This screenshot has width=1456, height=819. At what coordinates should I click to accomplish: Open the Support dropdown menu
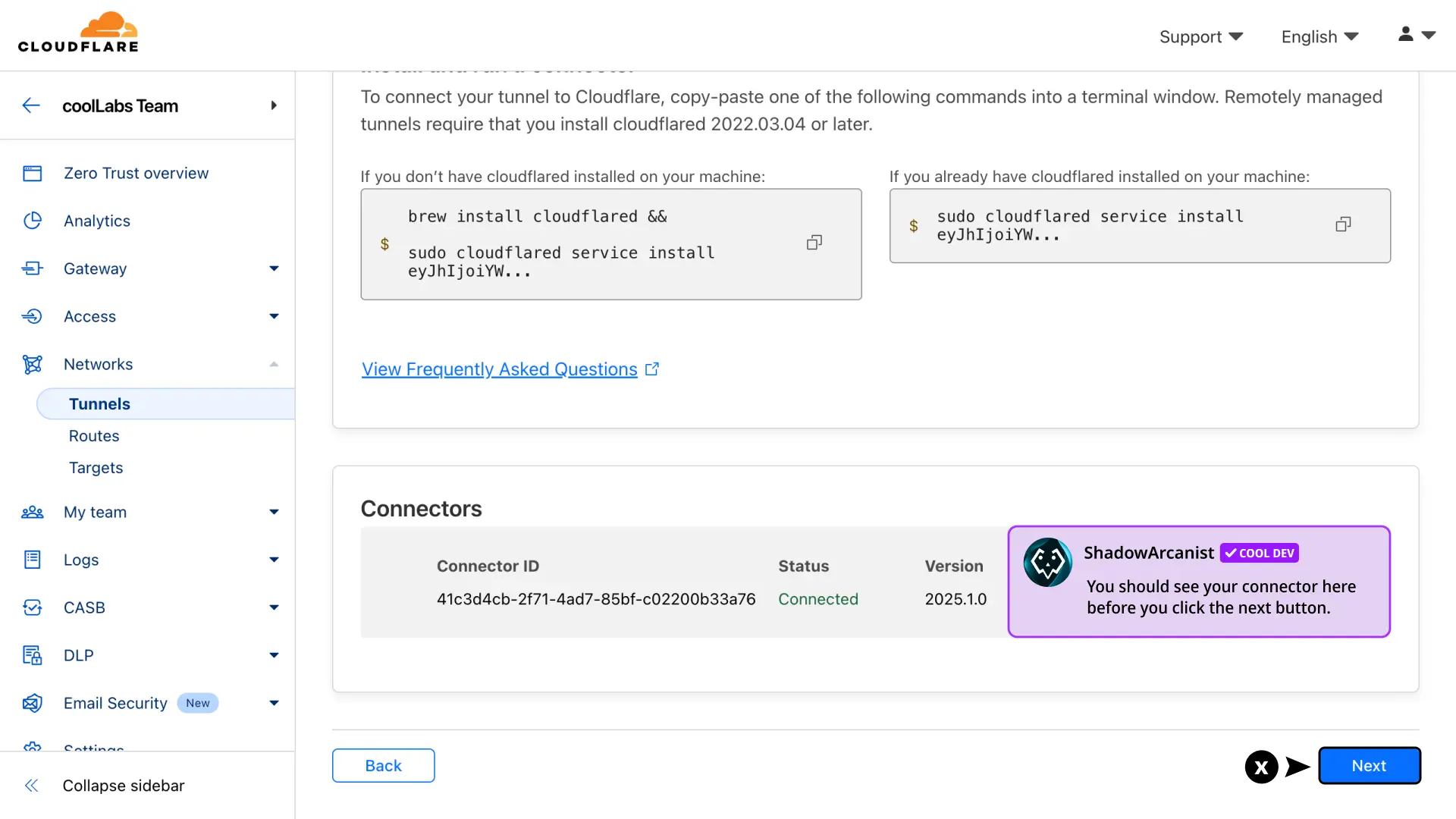1200,36
